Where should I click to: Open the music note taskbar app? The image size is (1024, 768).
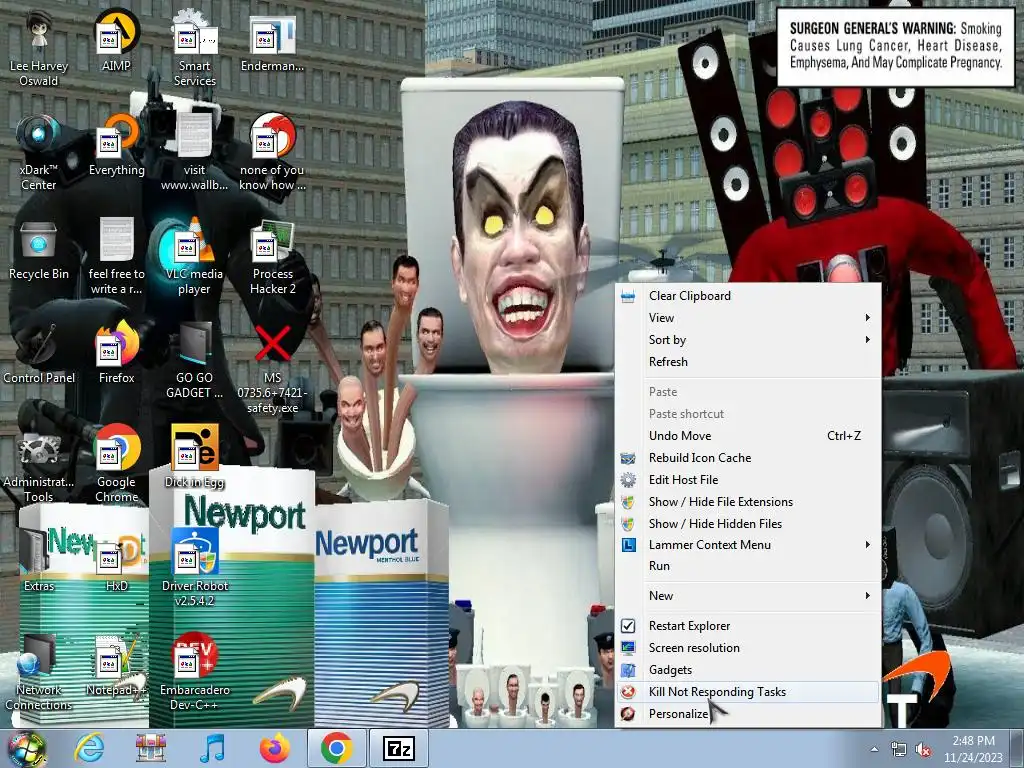pos(212,748)
